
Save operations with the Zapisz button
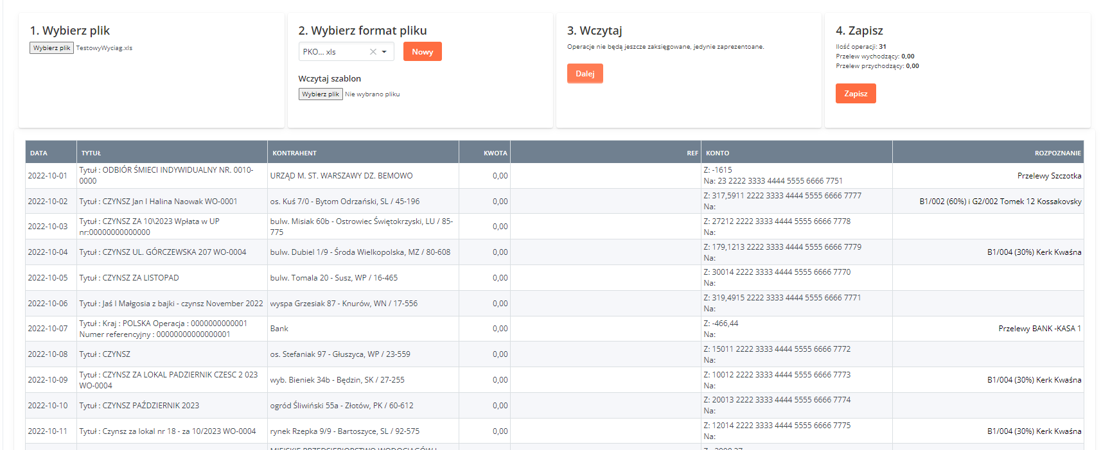pyautogui.click(x=855, y=93)
